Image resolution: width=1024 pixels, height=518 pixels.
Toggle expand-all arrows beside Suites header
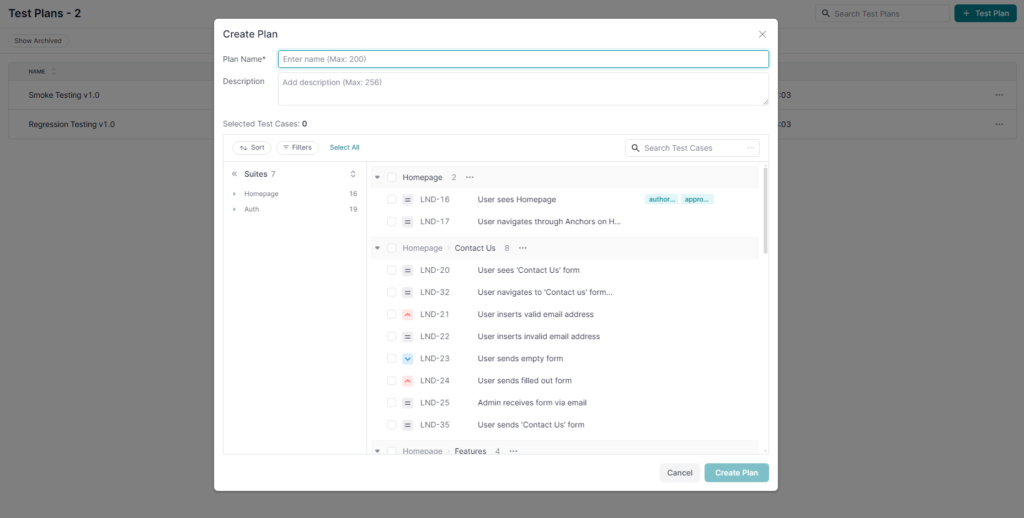353,174
